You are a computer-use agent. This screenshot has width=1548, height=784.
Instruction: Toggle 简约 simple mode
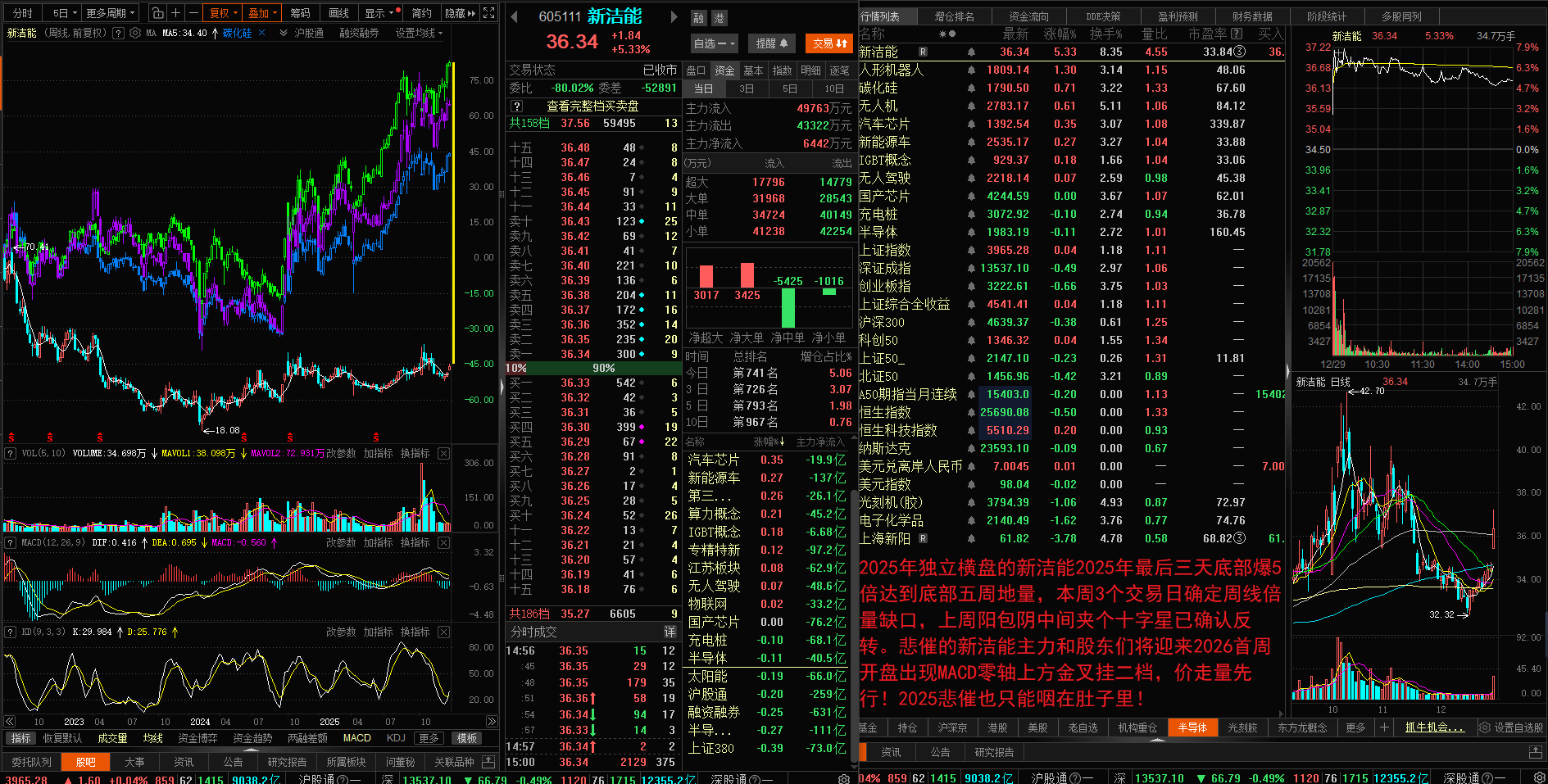[421, 13]
